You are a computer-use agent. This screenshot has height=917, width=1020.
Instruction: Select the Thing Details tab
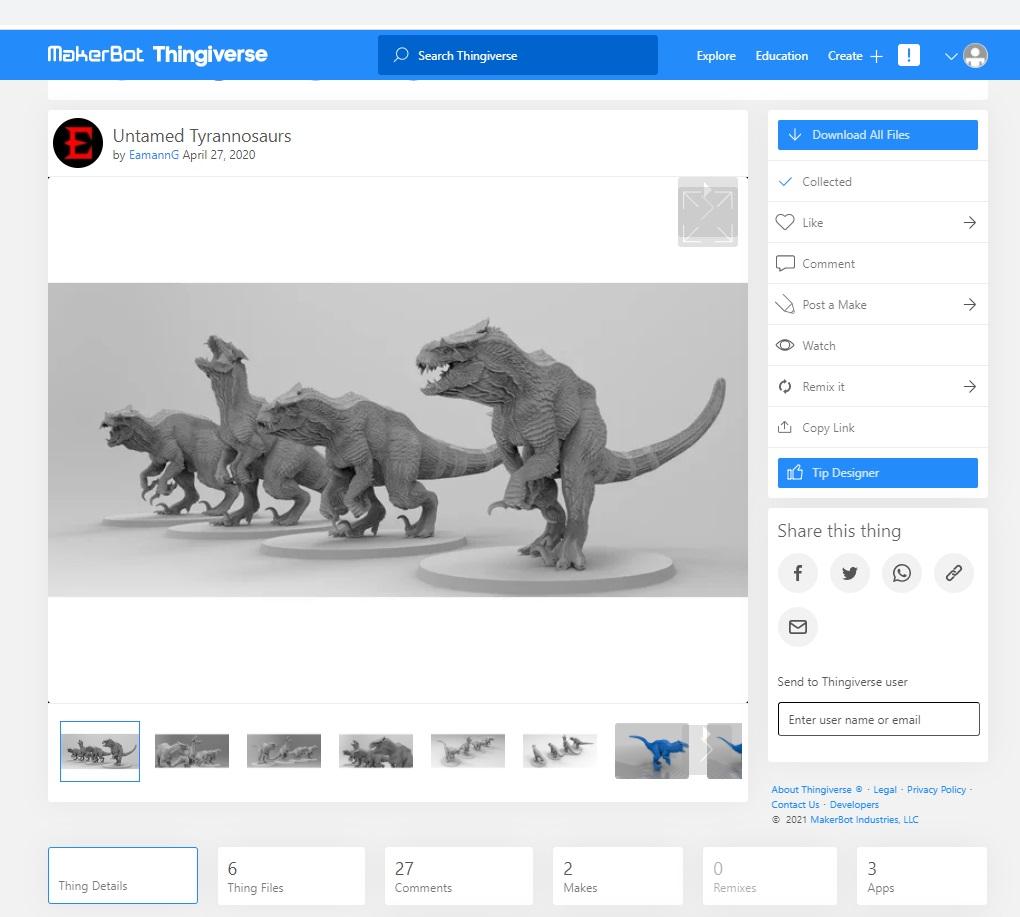(x=123, y=875)
